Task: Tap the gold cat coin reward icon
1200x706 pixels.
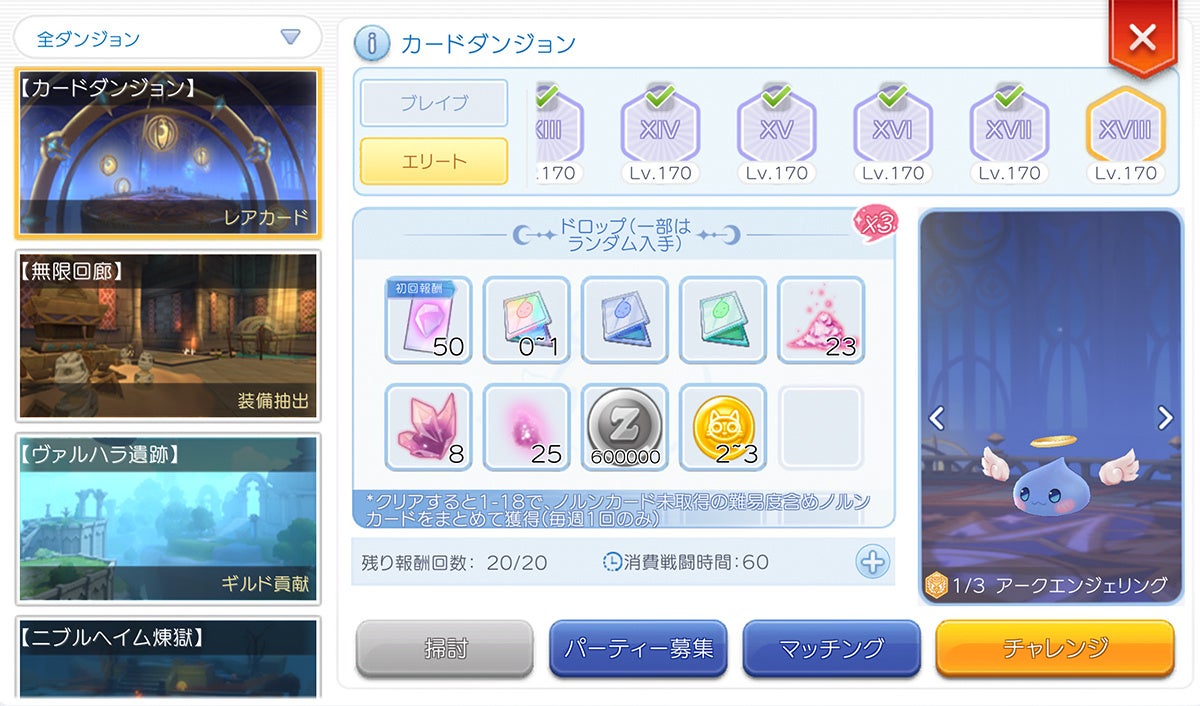Action: 722,427
